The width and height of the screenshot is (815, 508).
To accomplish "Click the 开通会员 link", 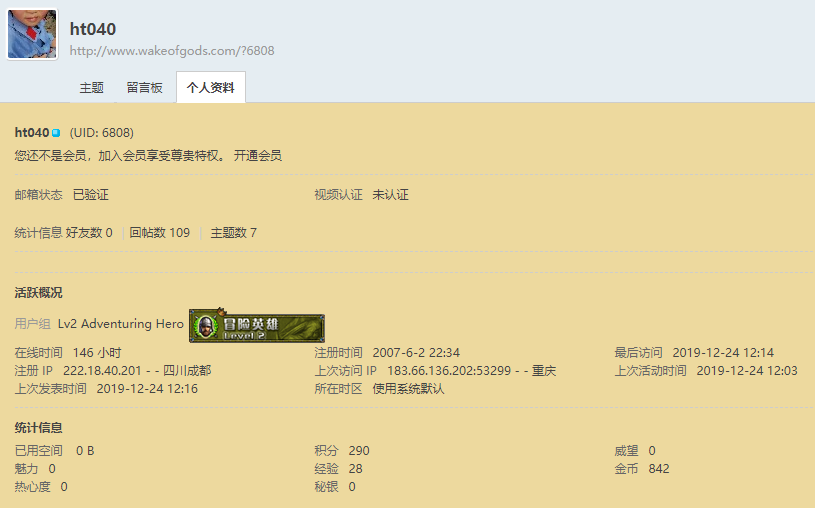I will pos(258,156).
